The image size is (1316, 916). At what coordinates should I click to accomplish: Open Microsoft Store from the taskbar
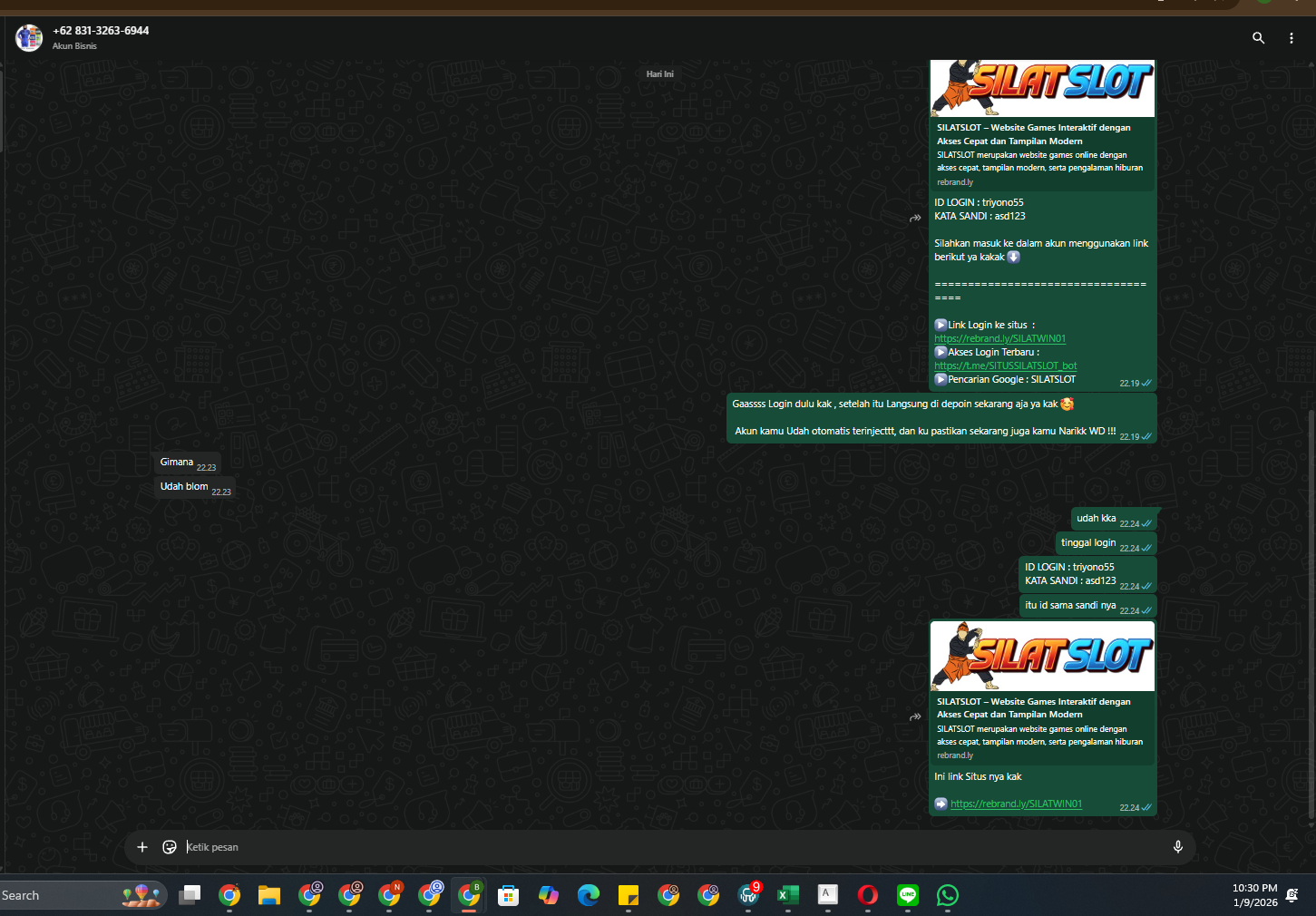[x=509, y=895]
